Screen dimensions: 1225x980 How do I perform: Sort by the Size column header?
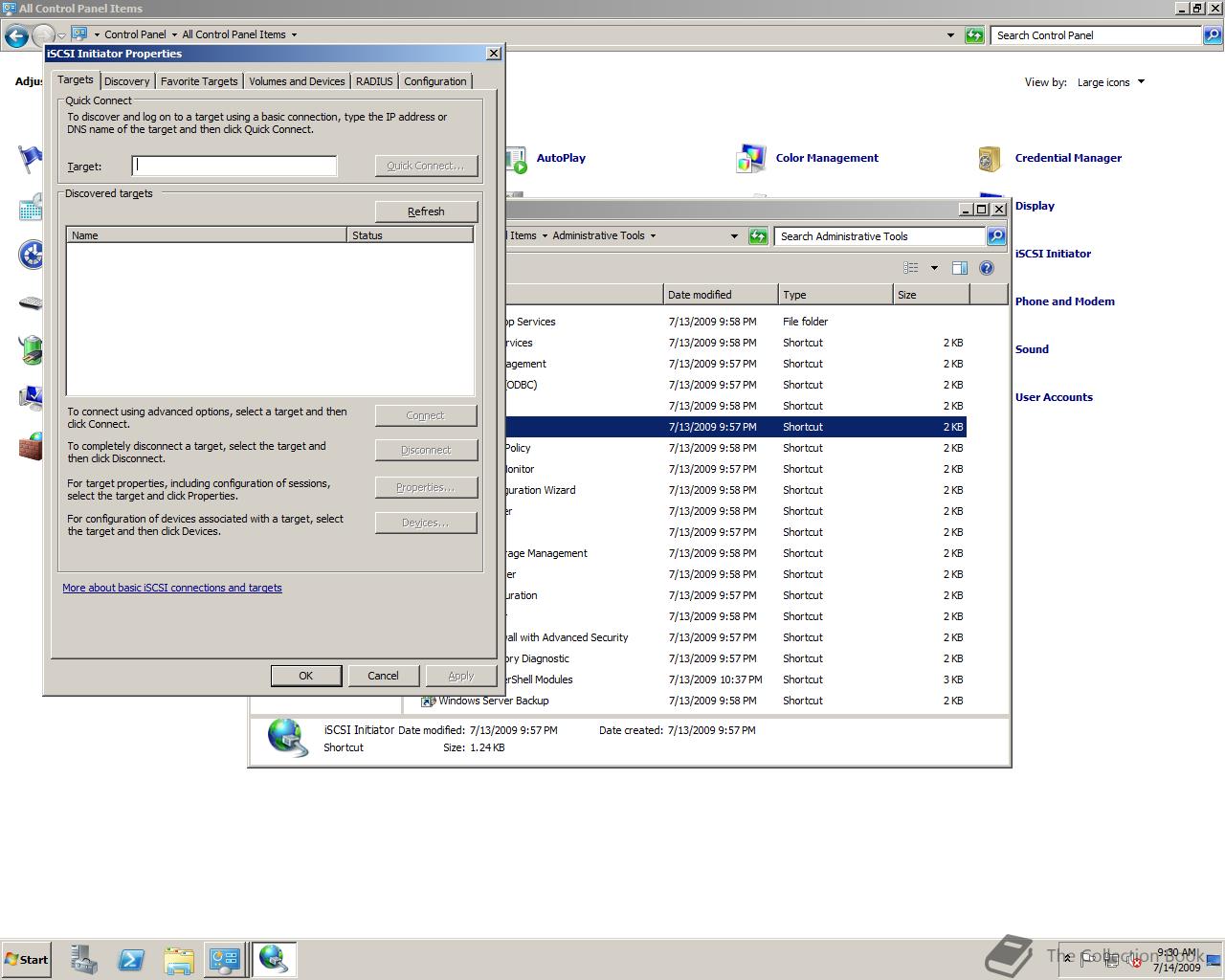tap(930, 295)
